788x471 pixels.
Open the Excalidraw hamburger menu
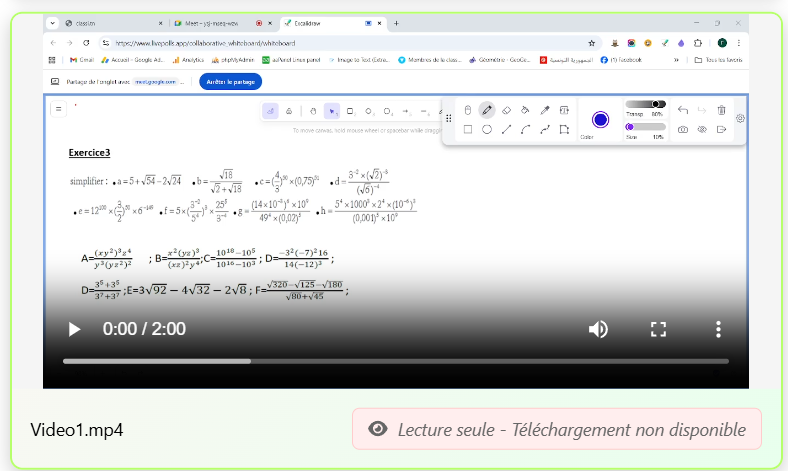tap(58, 109)
